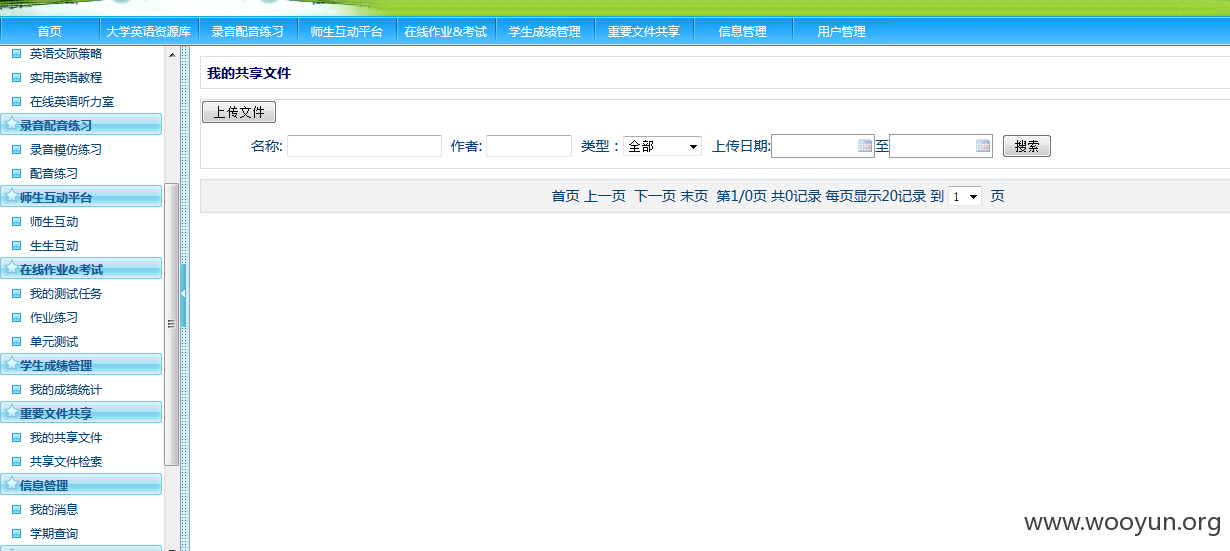Open 单元测试 in sidebar
This screenshot has height=551, width=1230.
coord(54,341)
